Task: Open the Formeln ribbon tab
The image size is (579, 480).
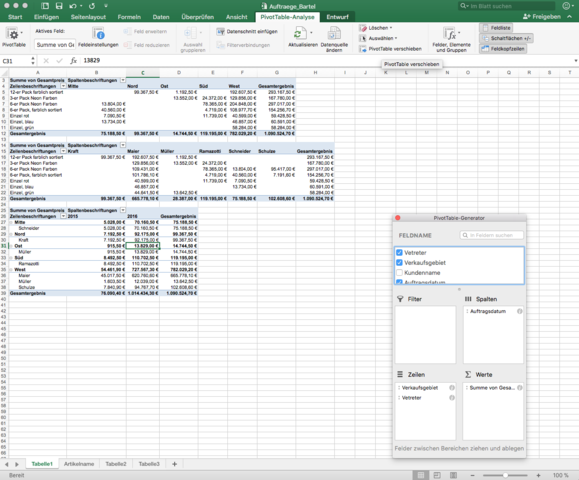Action: (x=129, y=17)
